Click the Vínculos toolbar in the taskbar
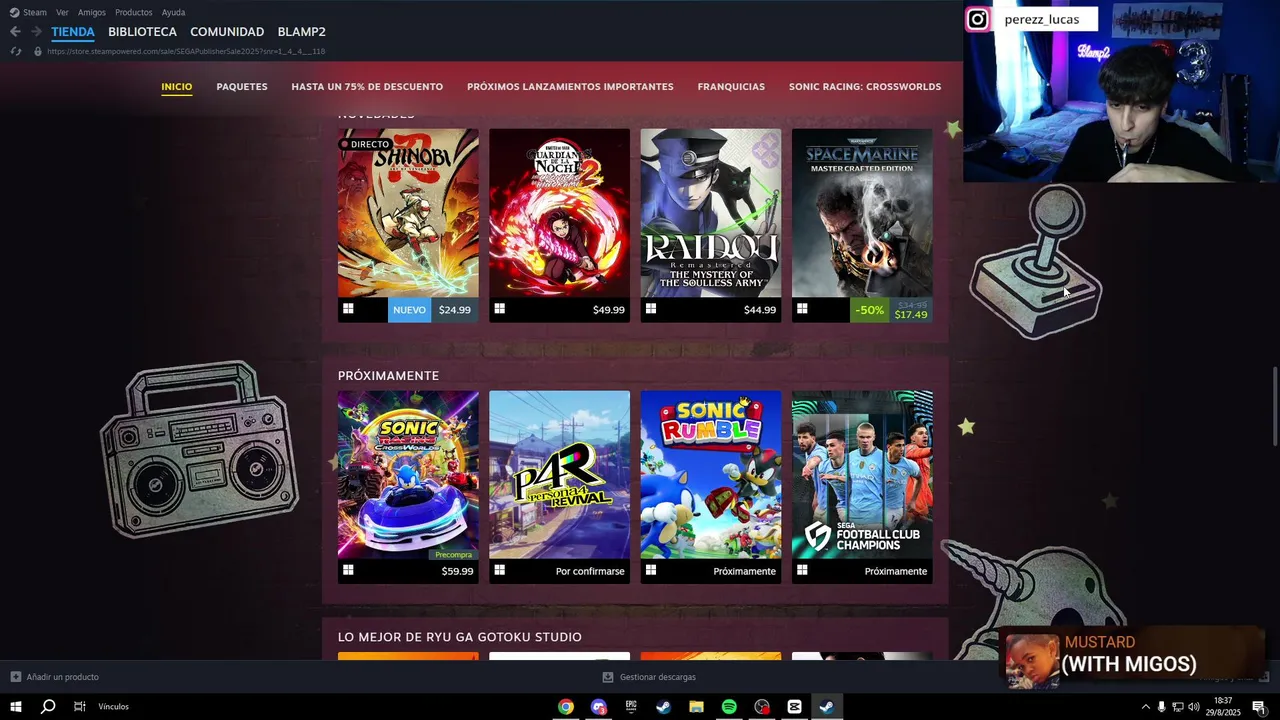The image size is (1280, 720). coord(114,707)
